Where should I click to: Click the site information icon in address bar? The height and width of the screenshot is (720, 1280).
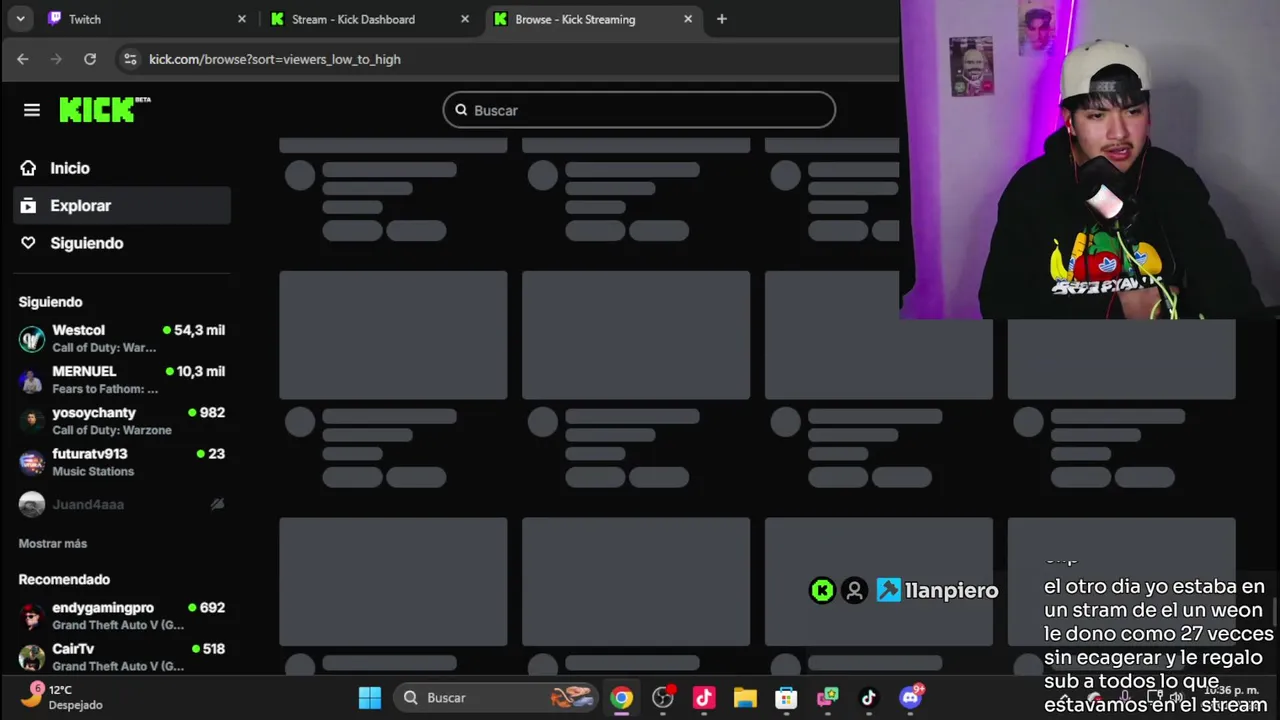(130, 59)
